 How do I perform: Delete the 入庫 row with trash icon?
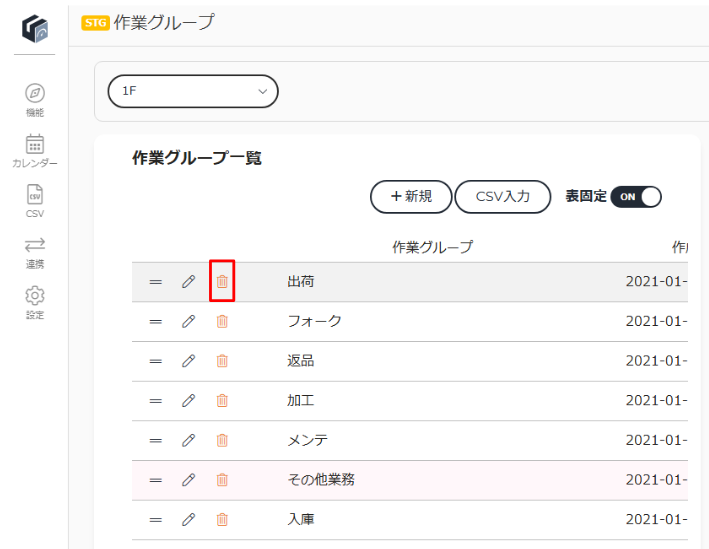[222, 519]
